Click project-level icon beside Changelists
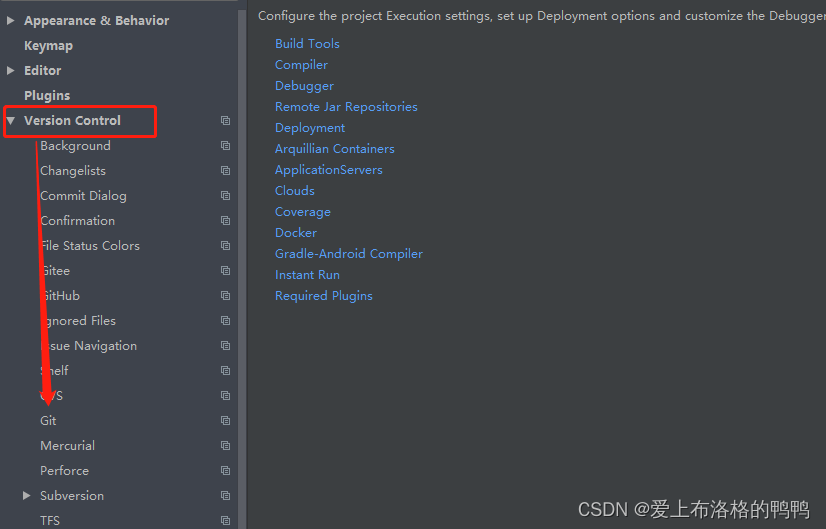Screen dimensions: 826x529 225,171
